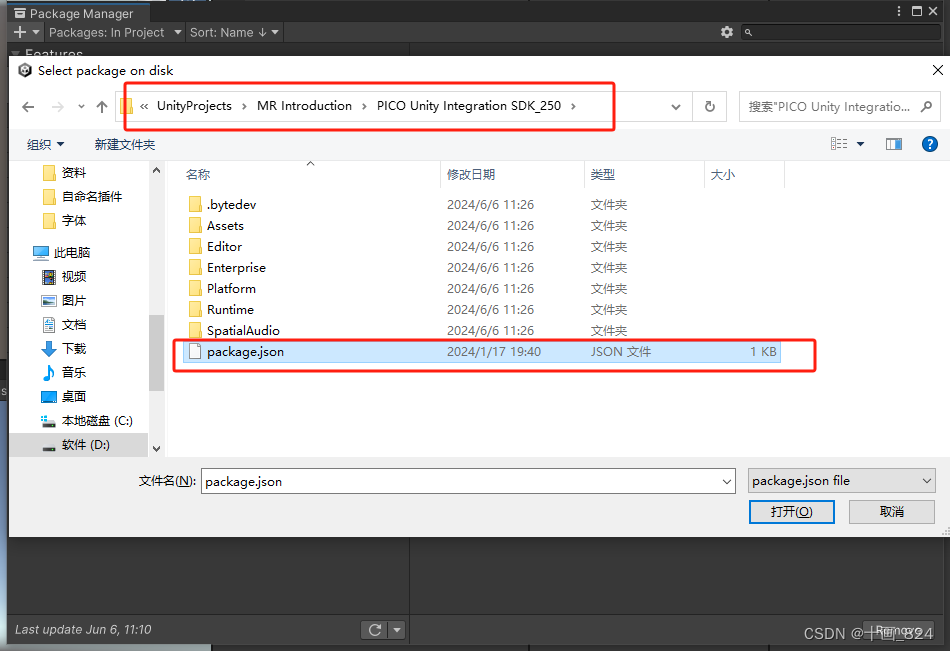Select the package.json file

coord(482,352)
